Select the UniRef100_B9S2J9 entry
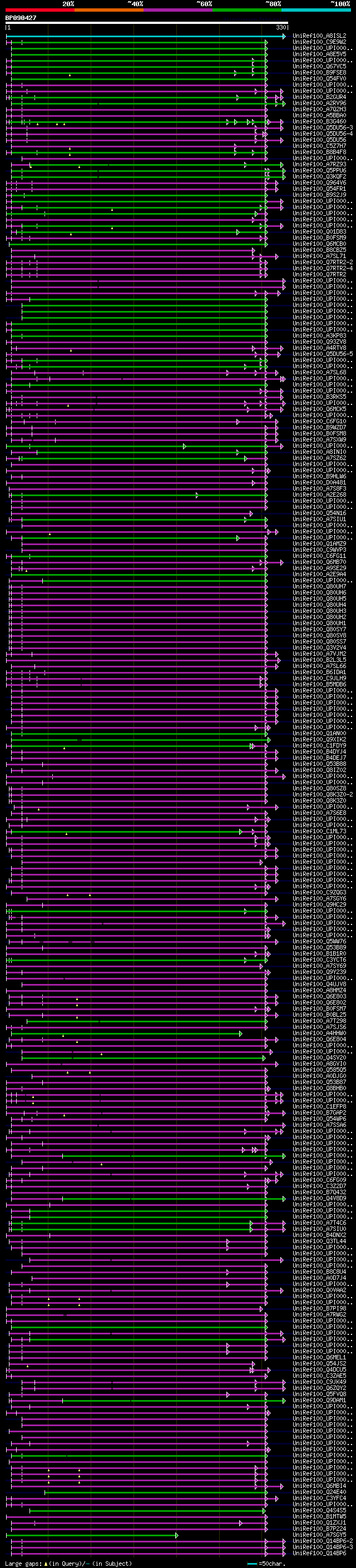This screenshot has width=356, height=1568. point(319,195)
